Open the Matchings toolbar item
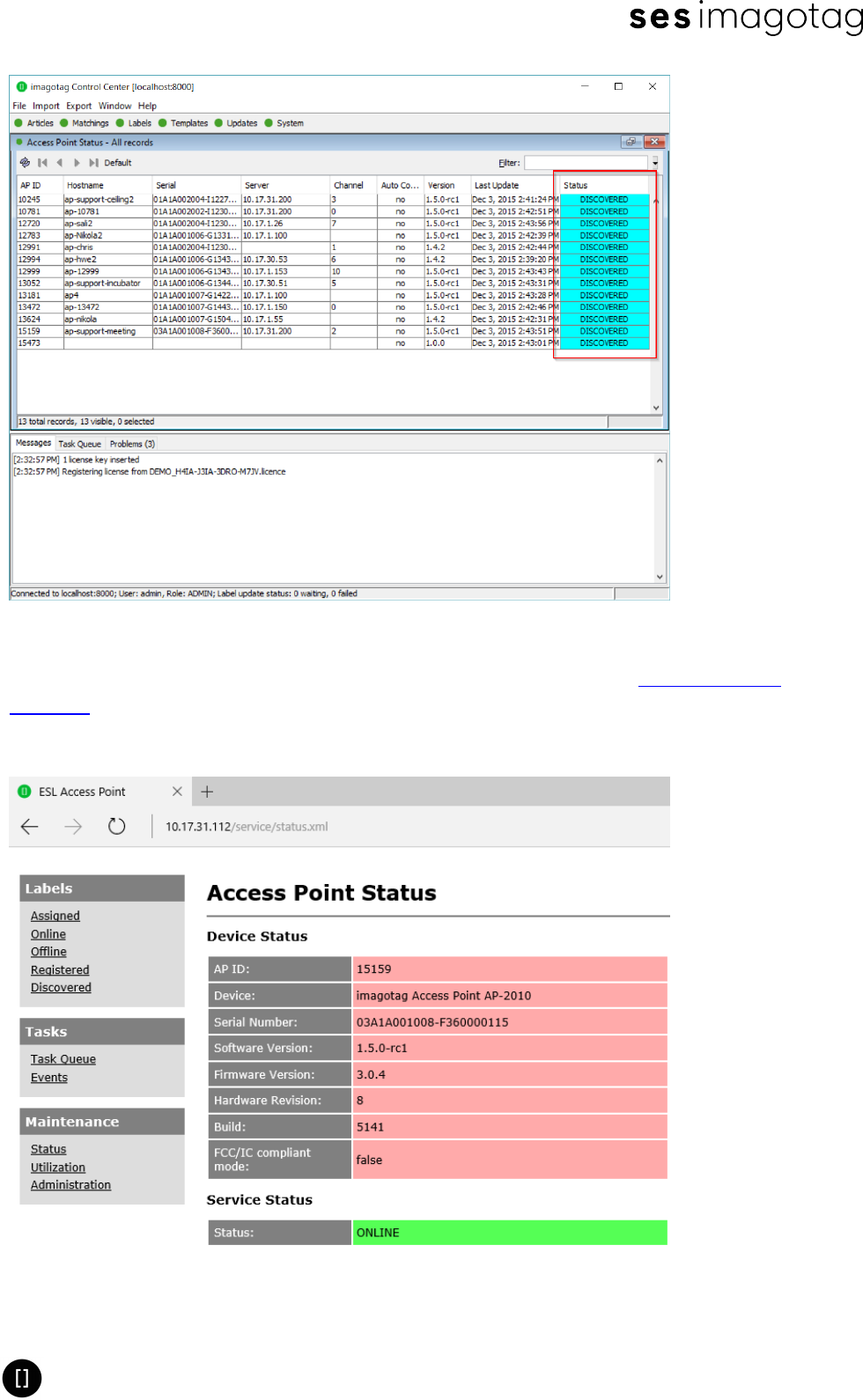Screen dimensions: 863x1400 85,123
